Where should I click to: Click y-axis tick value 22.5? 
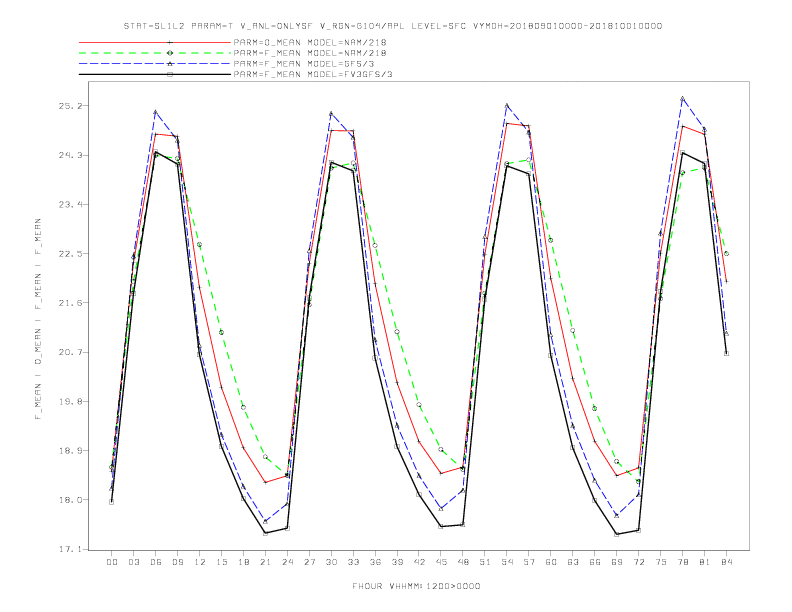tap(70, 253)
